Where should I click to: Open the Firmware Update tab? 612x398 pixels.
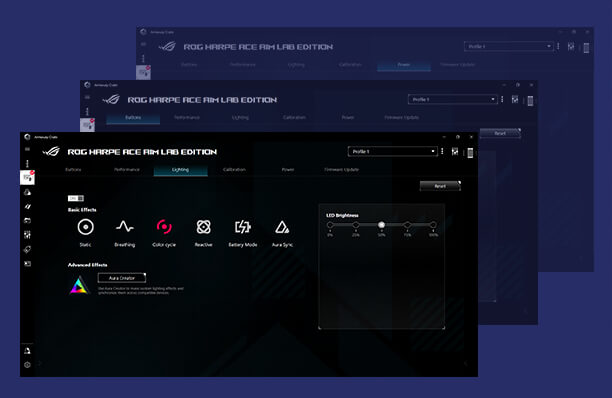pyautogui.click(x=342, y=169)
